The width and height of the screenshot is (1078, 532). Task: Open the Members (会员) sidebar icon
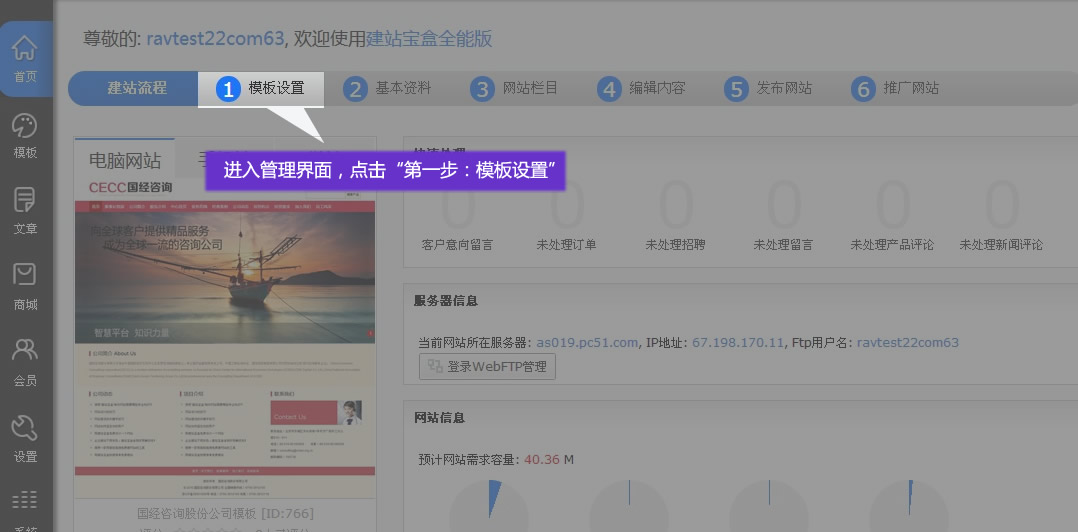point(25,363)
